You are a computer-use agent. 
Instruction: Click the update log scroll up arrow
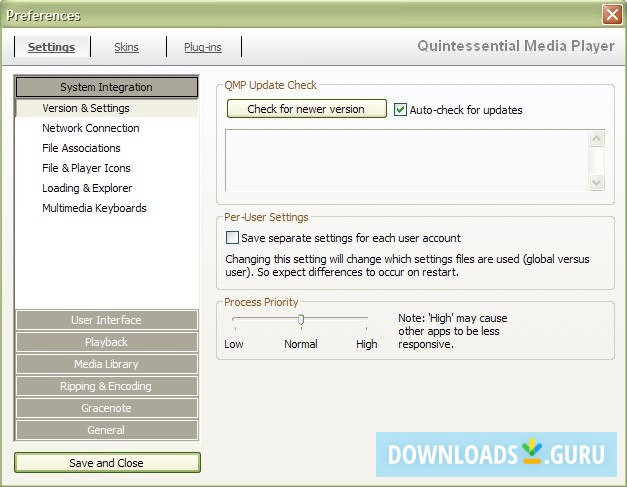[597, 139]
